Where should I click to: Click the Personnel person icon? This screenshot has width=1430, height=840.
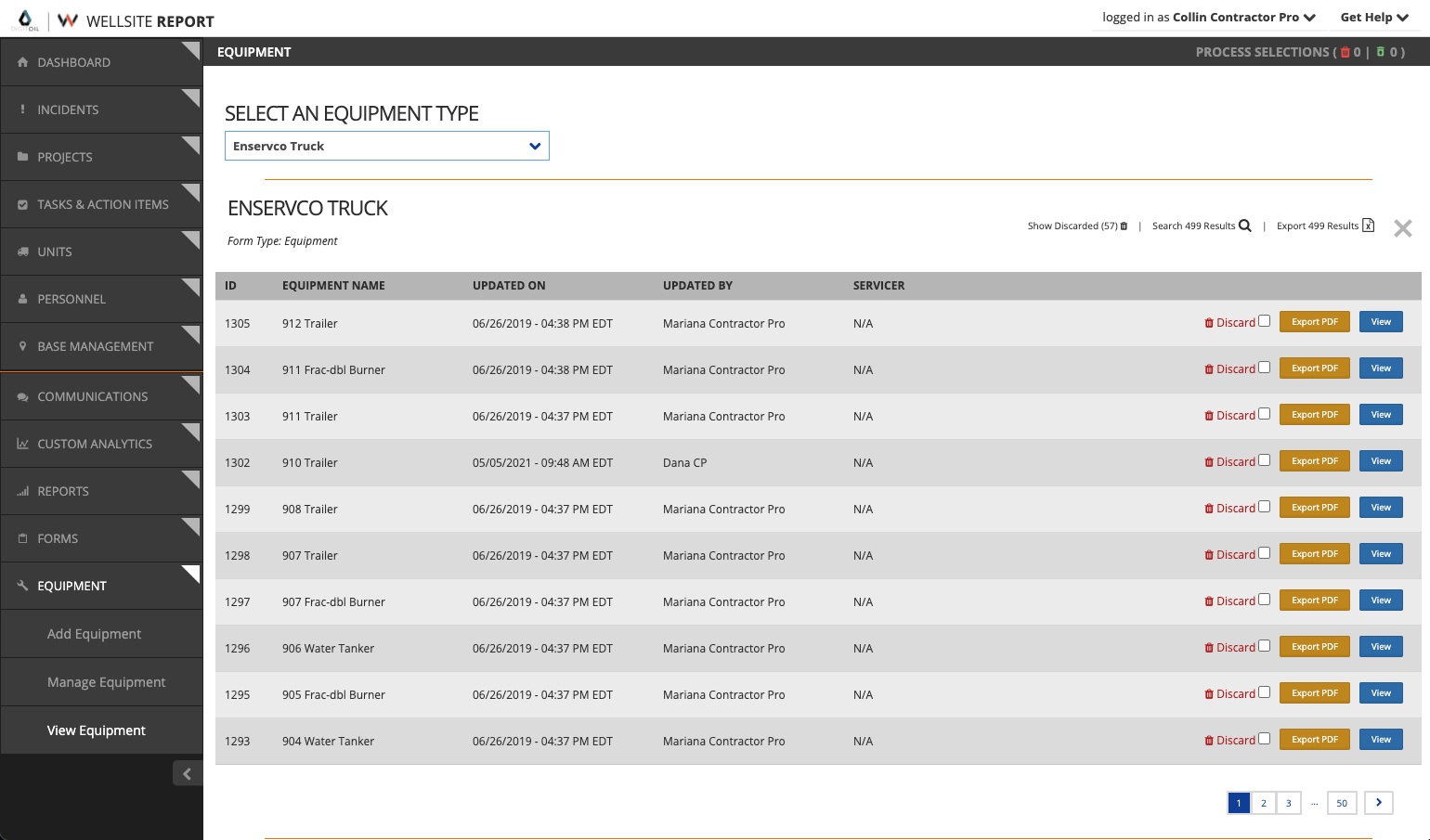point(22,299)
